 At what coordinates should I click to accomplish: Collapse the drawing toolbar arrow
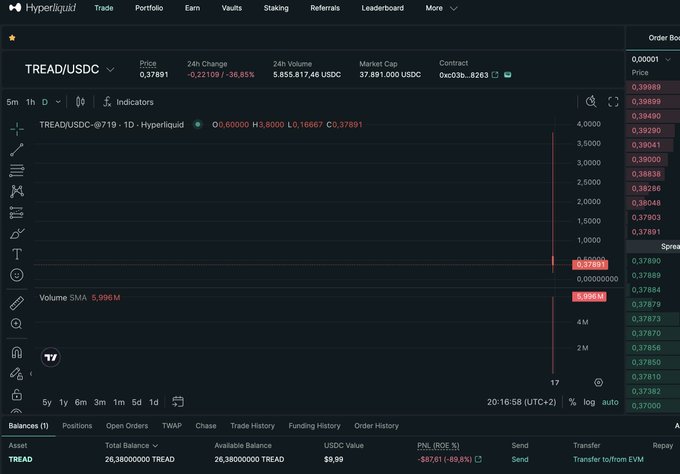coord(31,373)
